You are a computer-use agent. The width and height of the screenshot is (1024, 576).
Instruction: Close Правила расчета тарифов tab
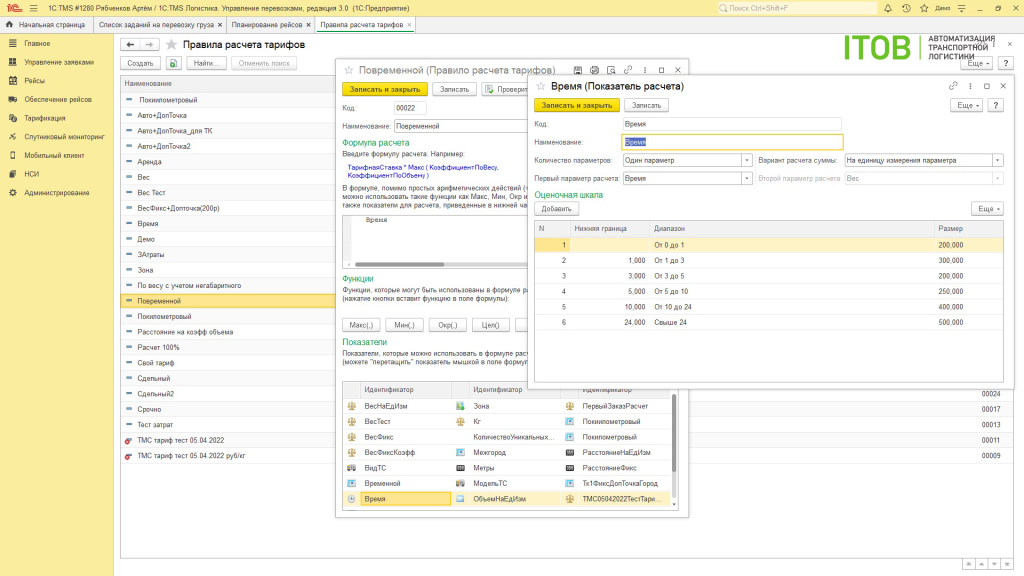409,25
